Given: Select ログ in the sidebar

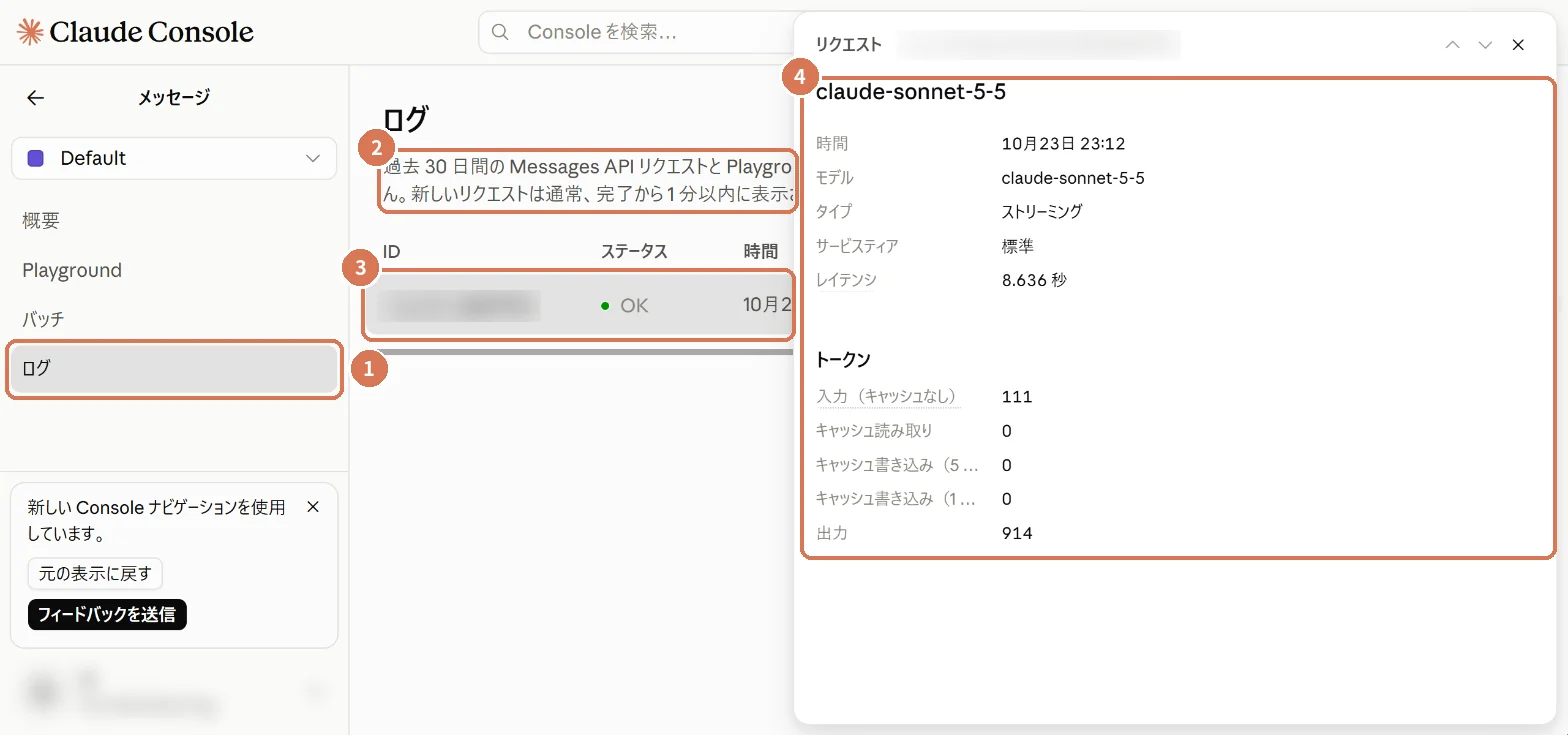Looking at the screenshot, I should pos(174,368).
